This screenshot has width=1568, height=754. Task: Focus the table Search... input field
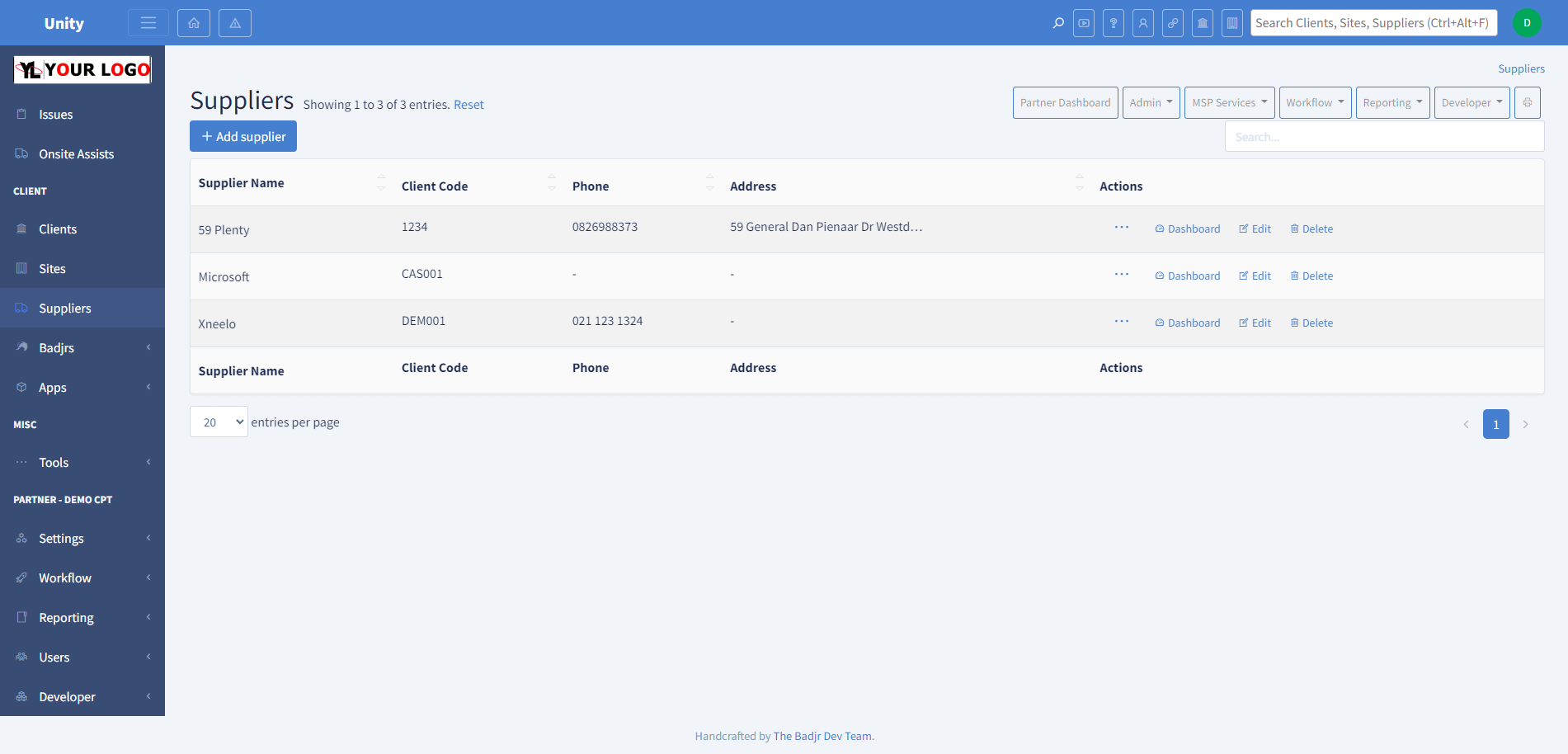[x=1385, y=137]
